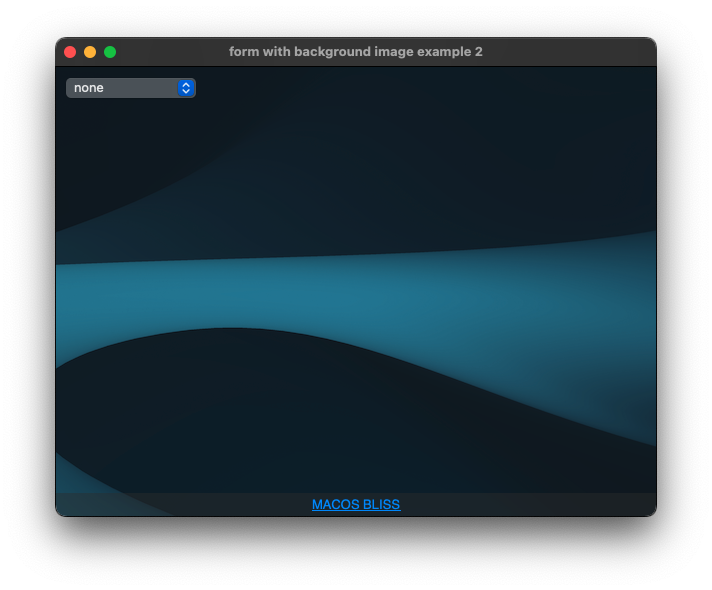Minimize the window with the yellow button

tap(90, 52)
